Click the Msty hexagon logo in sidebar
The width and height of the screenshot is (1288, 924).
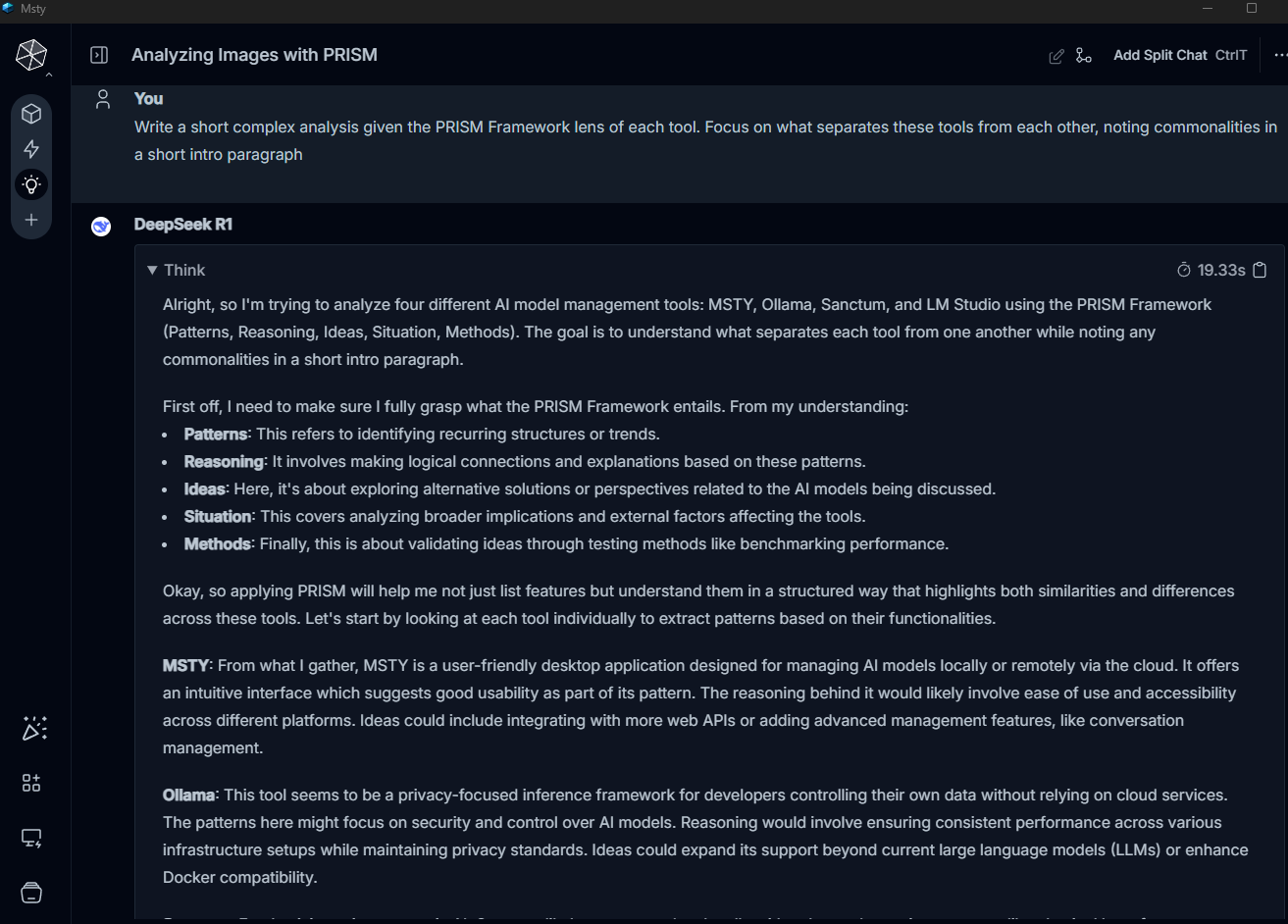tap(30, 55)
